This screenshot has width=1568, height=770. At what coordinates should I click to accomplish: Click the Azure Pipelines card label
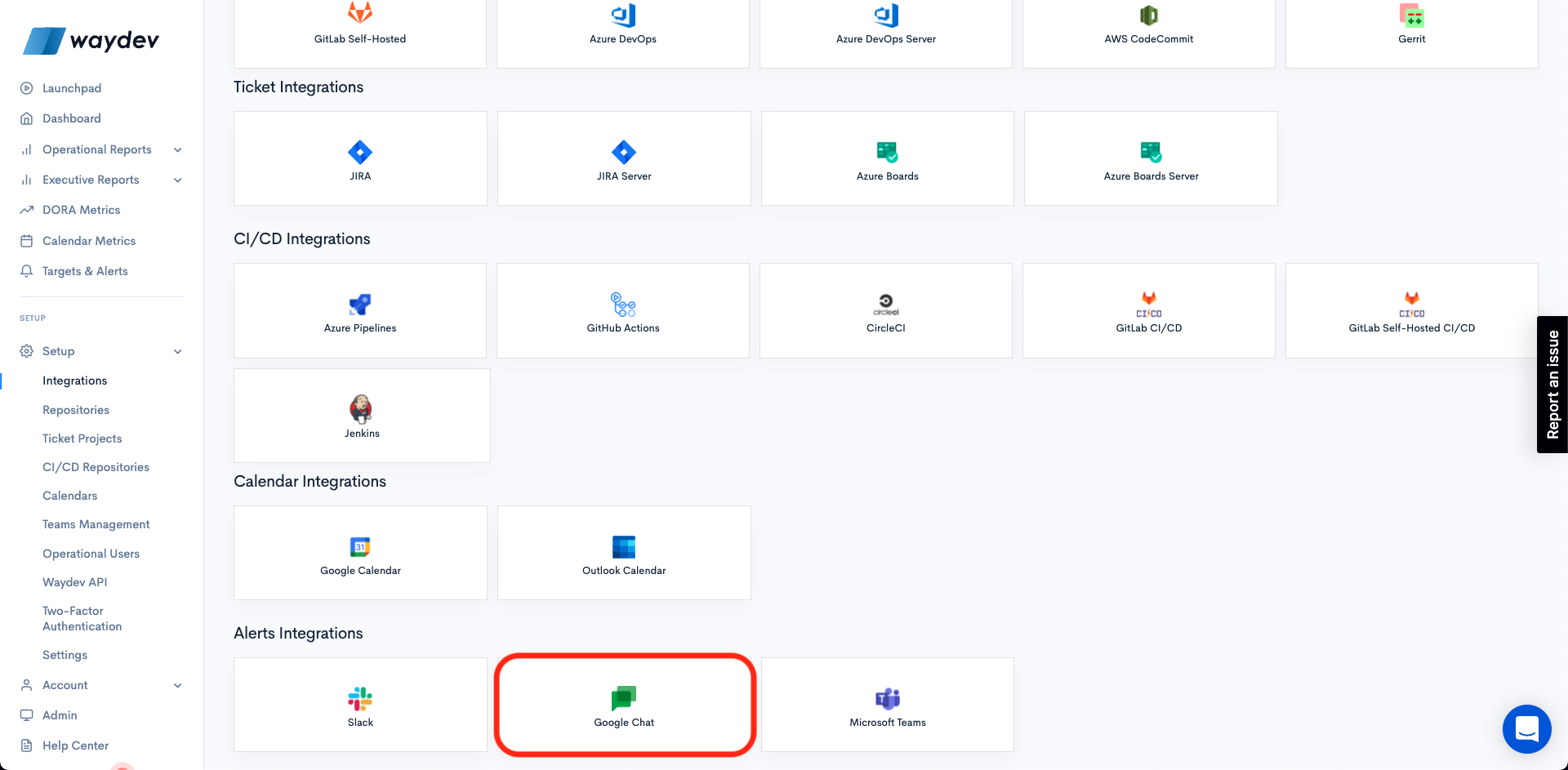(360, 328)
